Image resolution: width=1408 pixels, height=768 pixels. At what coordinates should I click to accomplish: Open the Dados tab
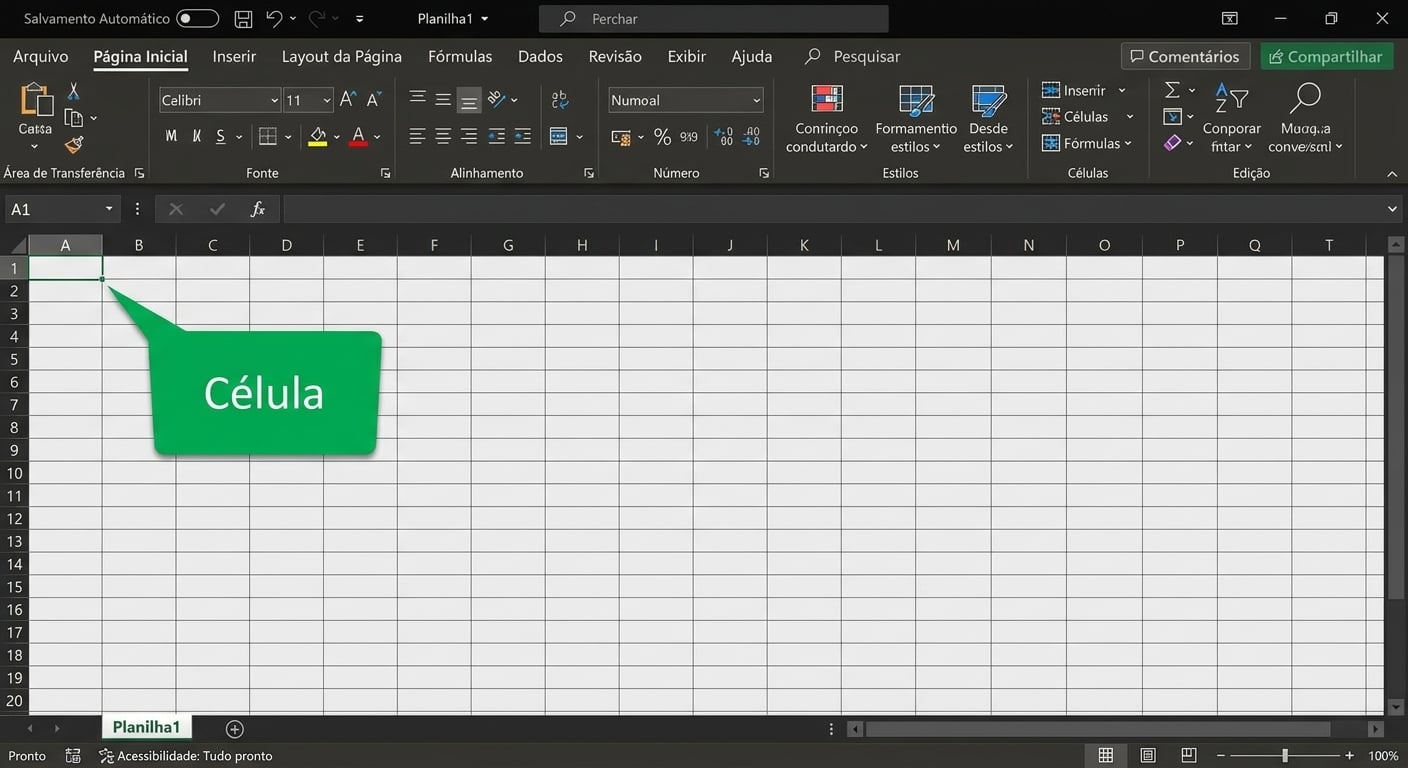click(540, 57)
